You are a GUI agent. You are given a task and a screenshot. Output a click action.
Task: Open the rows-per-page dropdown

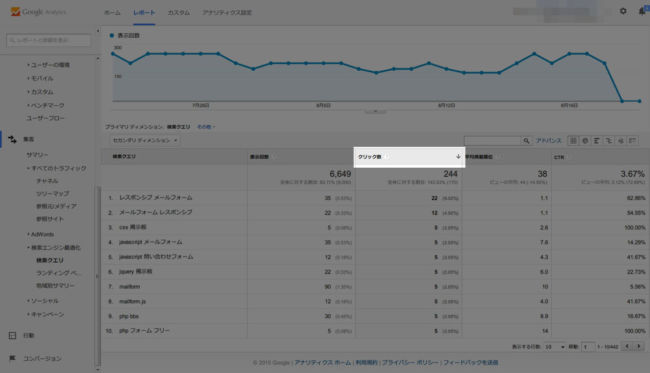coord(555,346)
